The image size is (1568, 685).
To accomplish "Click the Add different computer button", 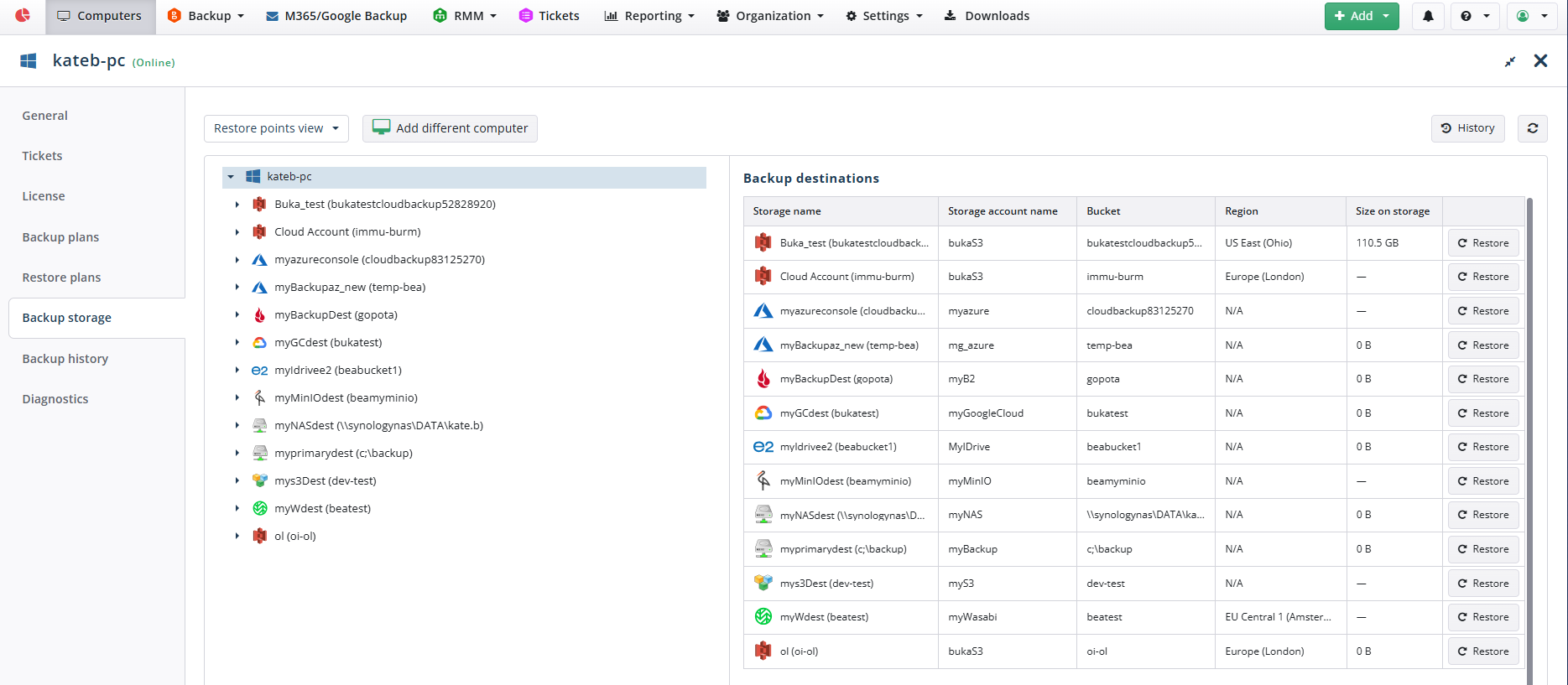I will pos(450,128).
